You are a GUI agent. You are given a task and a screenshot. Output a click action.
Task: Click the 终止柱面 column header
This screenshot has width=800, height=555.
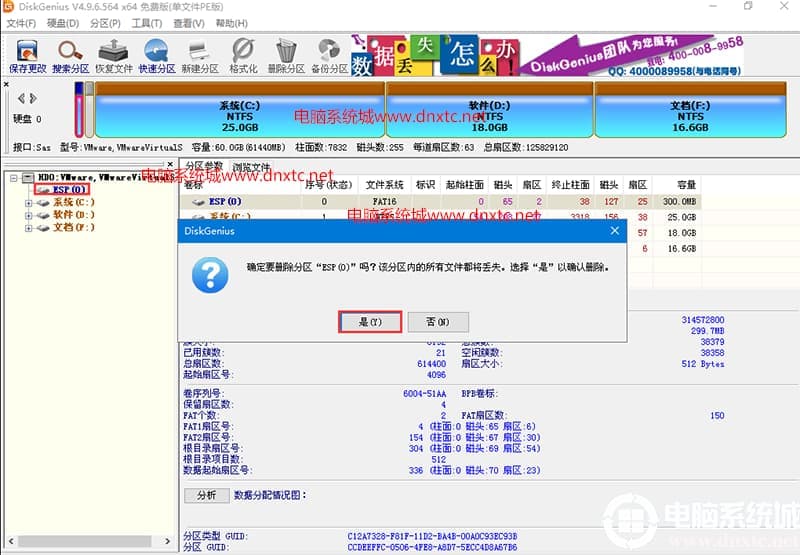pos(570,185)
